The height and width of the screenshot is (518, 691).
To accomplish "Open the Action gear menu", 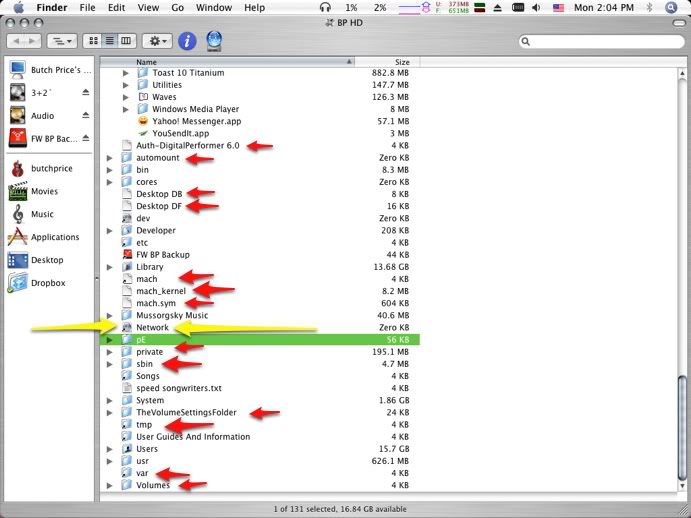I will click(157, 41).
